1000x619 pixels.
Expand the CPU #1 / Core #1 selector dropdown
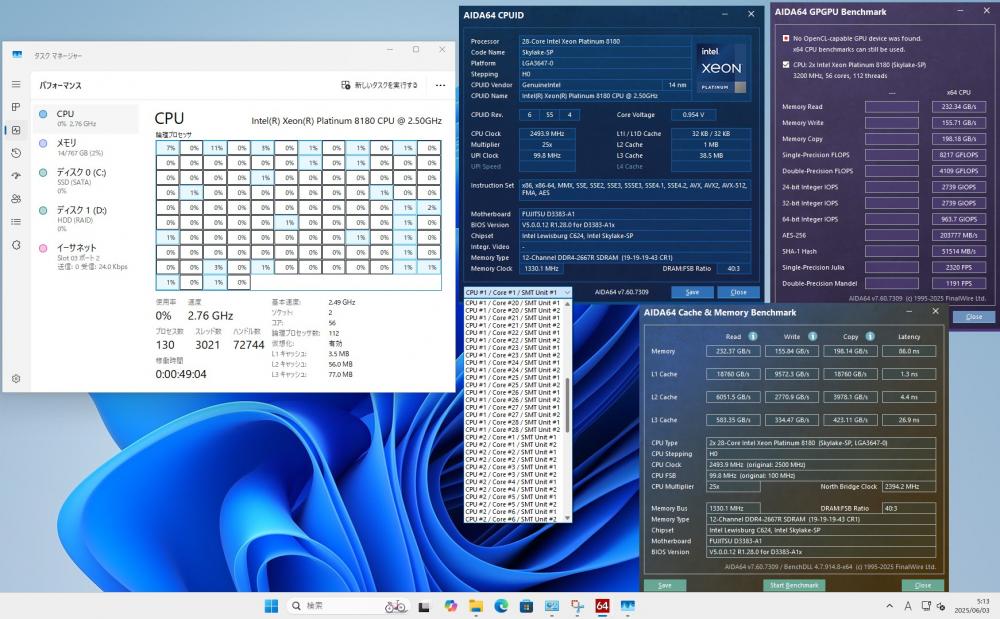point(518,293)
